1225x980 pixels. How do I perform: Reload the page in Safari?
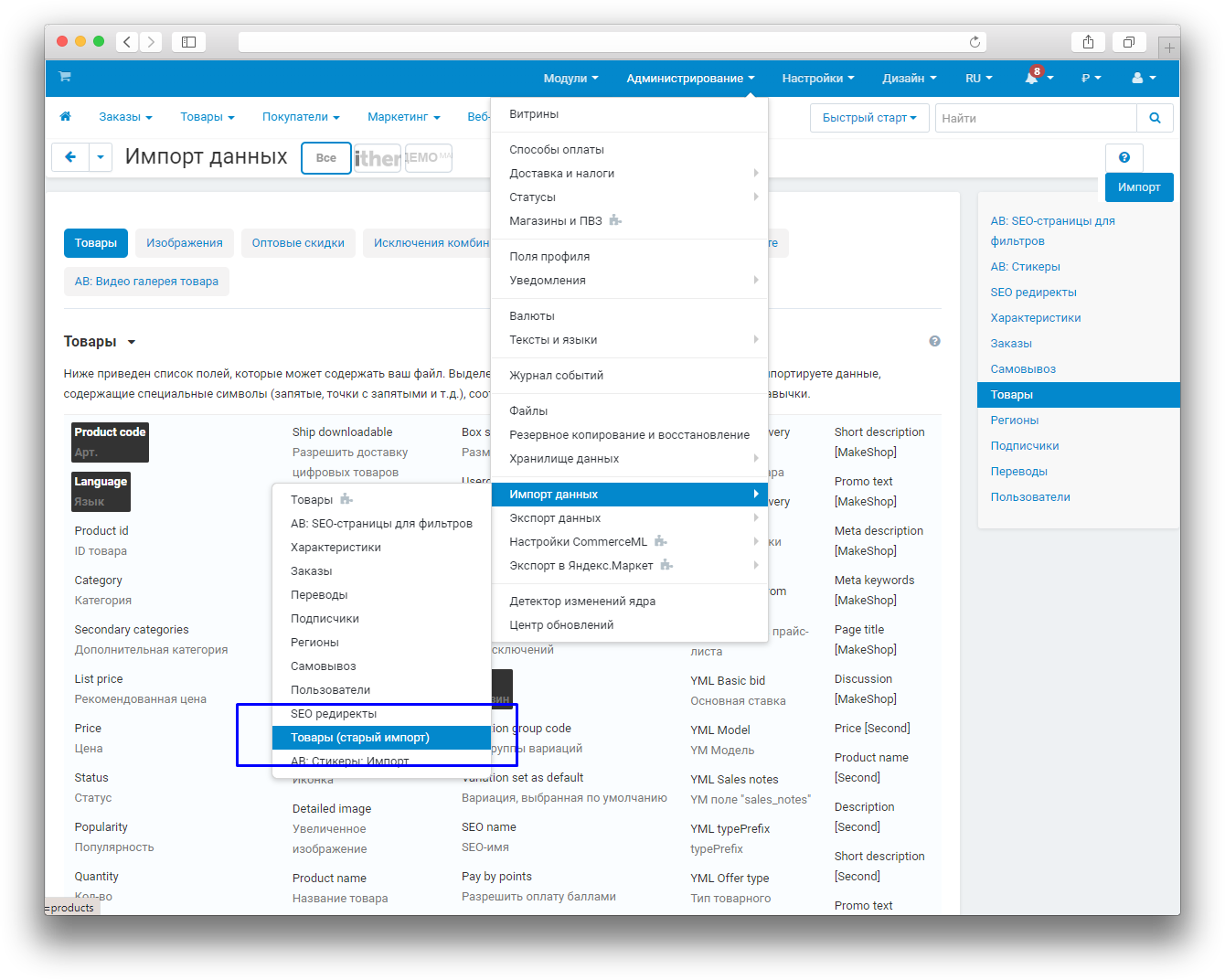[975, 42]
